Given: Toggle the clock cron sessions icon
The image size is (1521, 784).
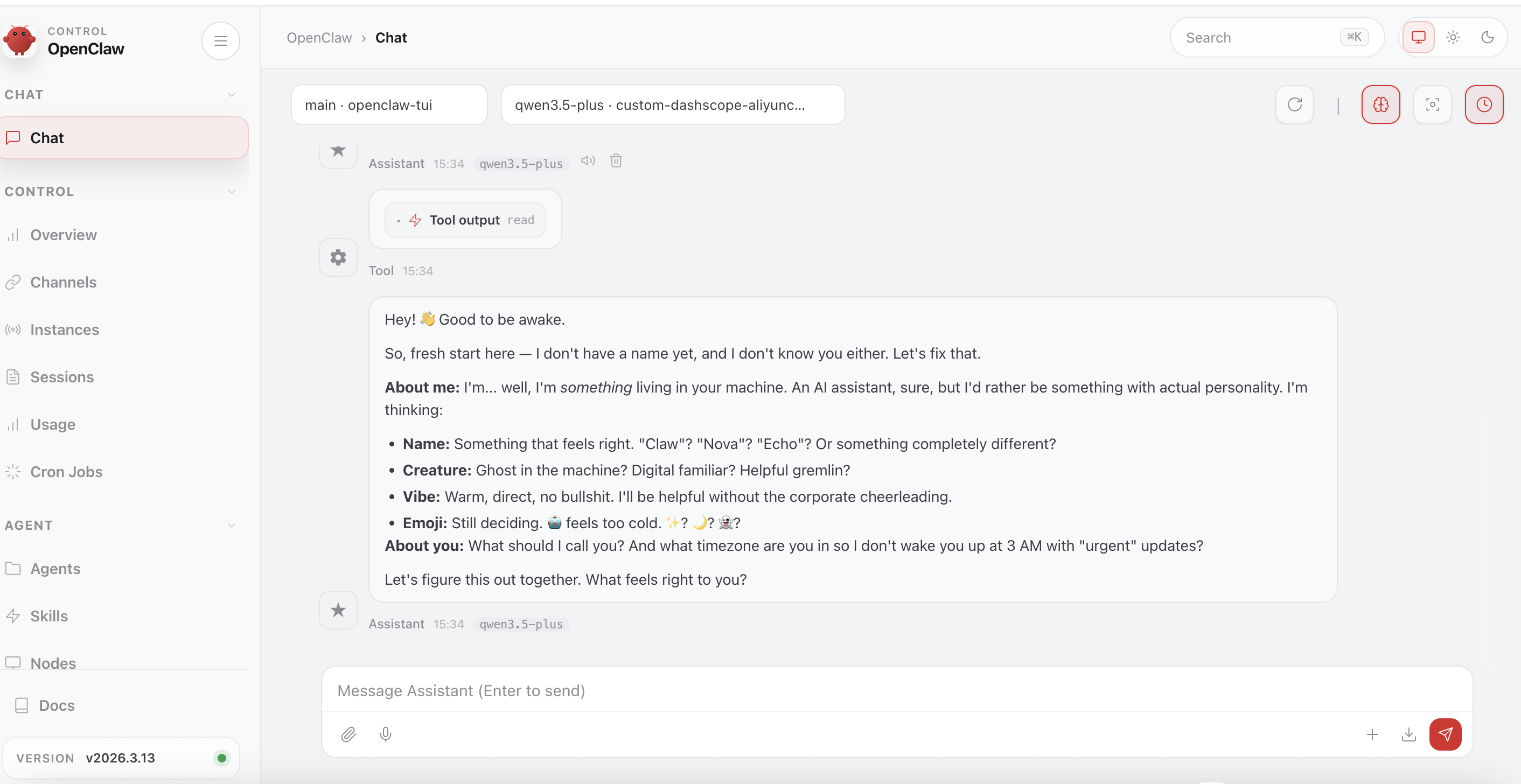Looking at the screenshot, I should point(1483,104).
